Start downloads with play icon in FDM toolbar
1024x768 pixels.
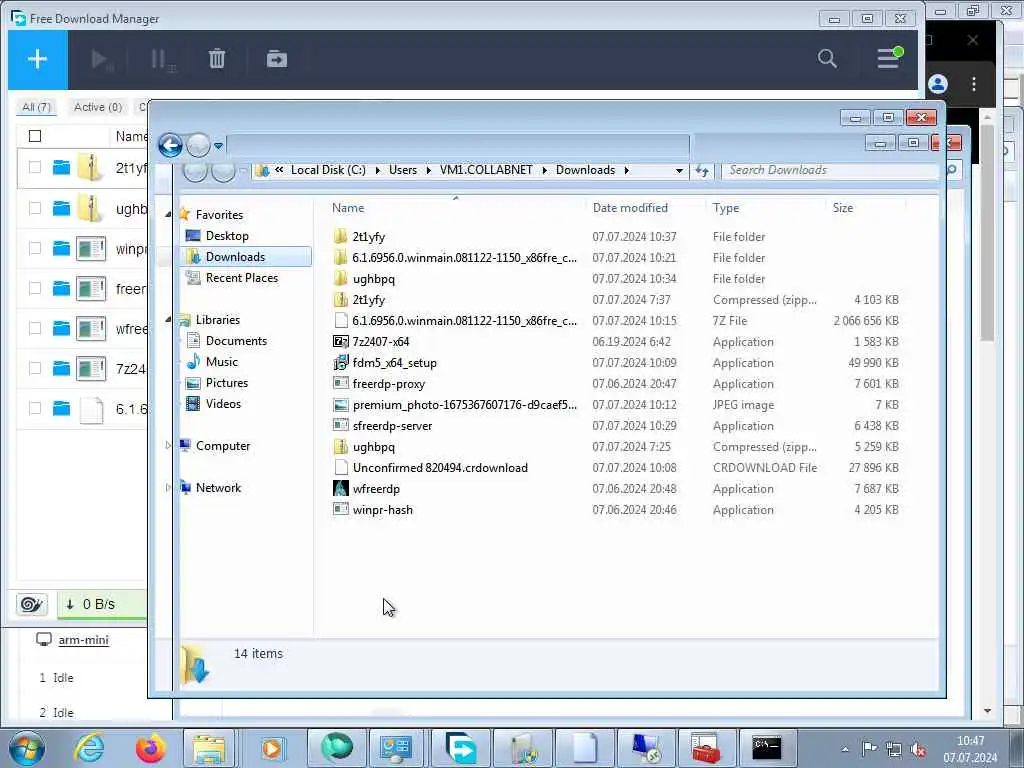tap(101, 59)
